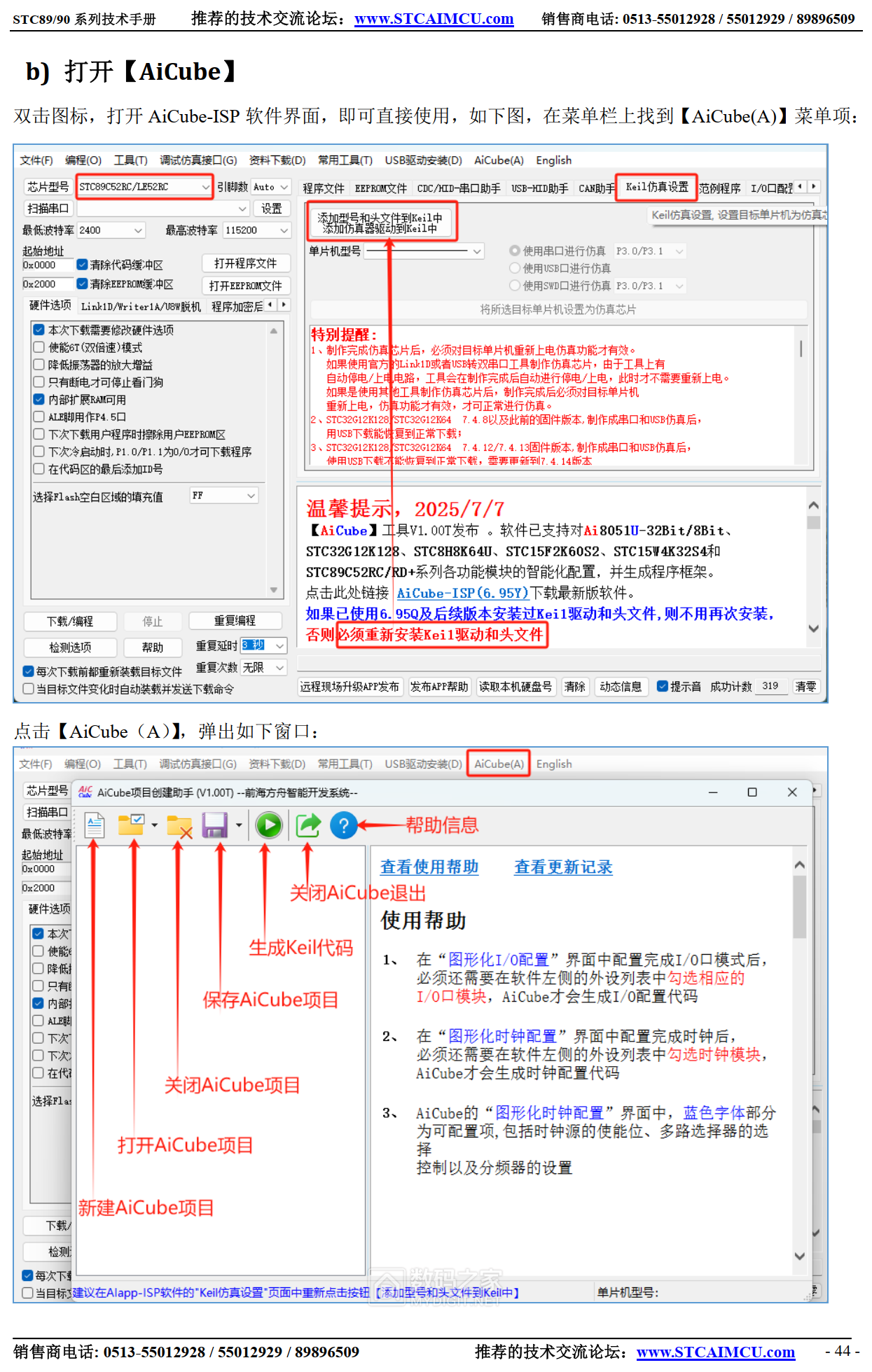Toggle 内部扩展RAM可用 checkbox
This screenshot has width=872, height=1372.
pyautogui.click(x=39, y=400)
